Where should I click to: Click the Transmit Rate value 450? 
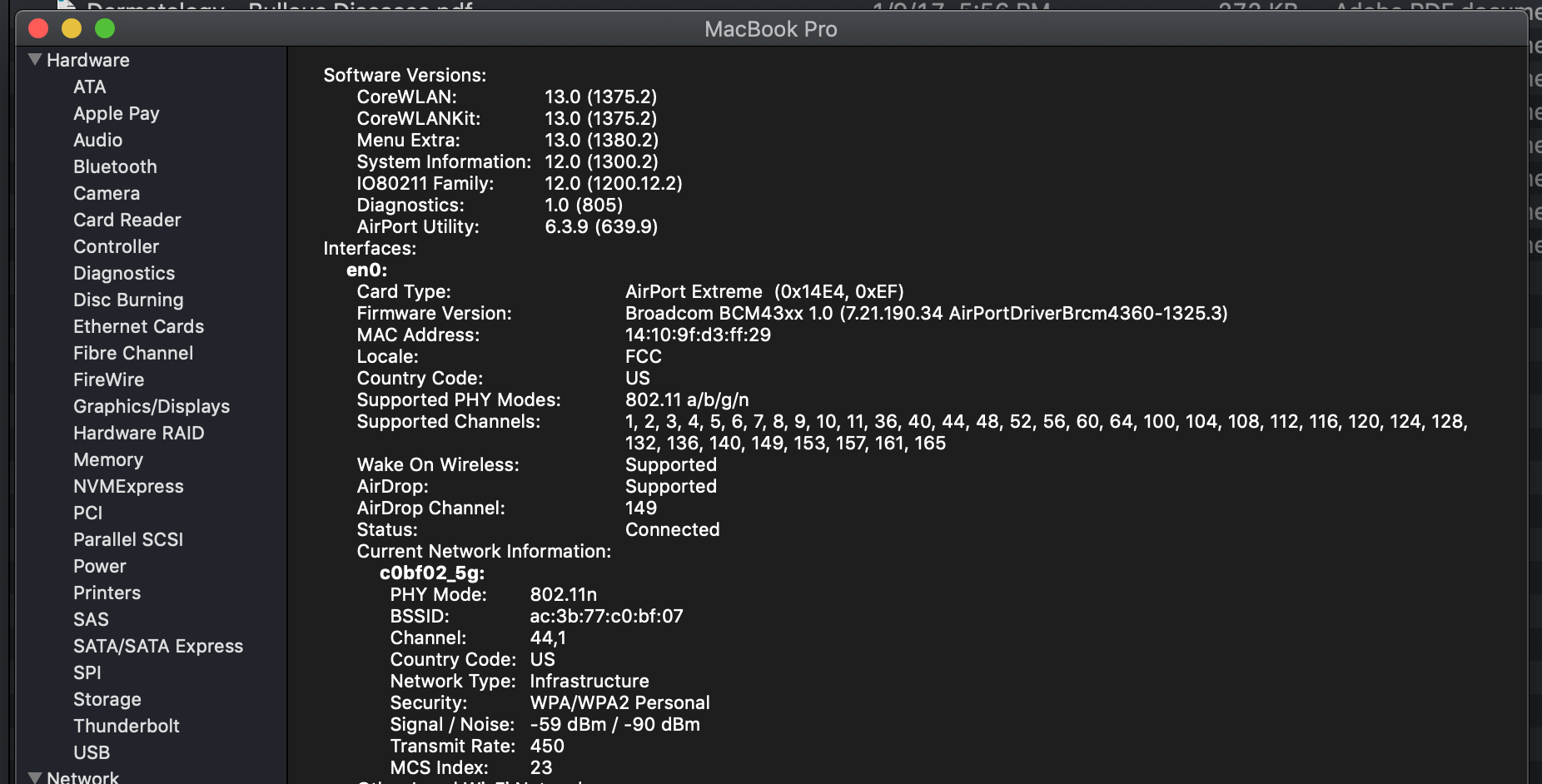547,746
